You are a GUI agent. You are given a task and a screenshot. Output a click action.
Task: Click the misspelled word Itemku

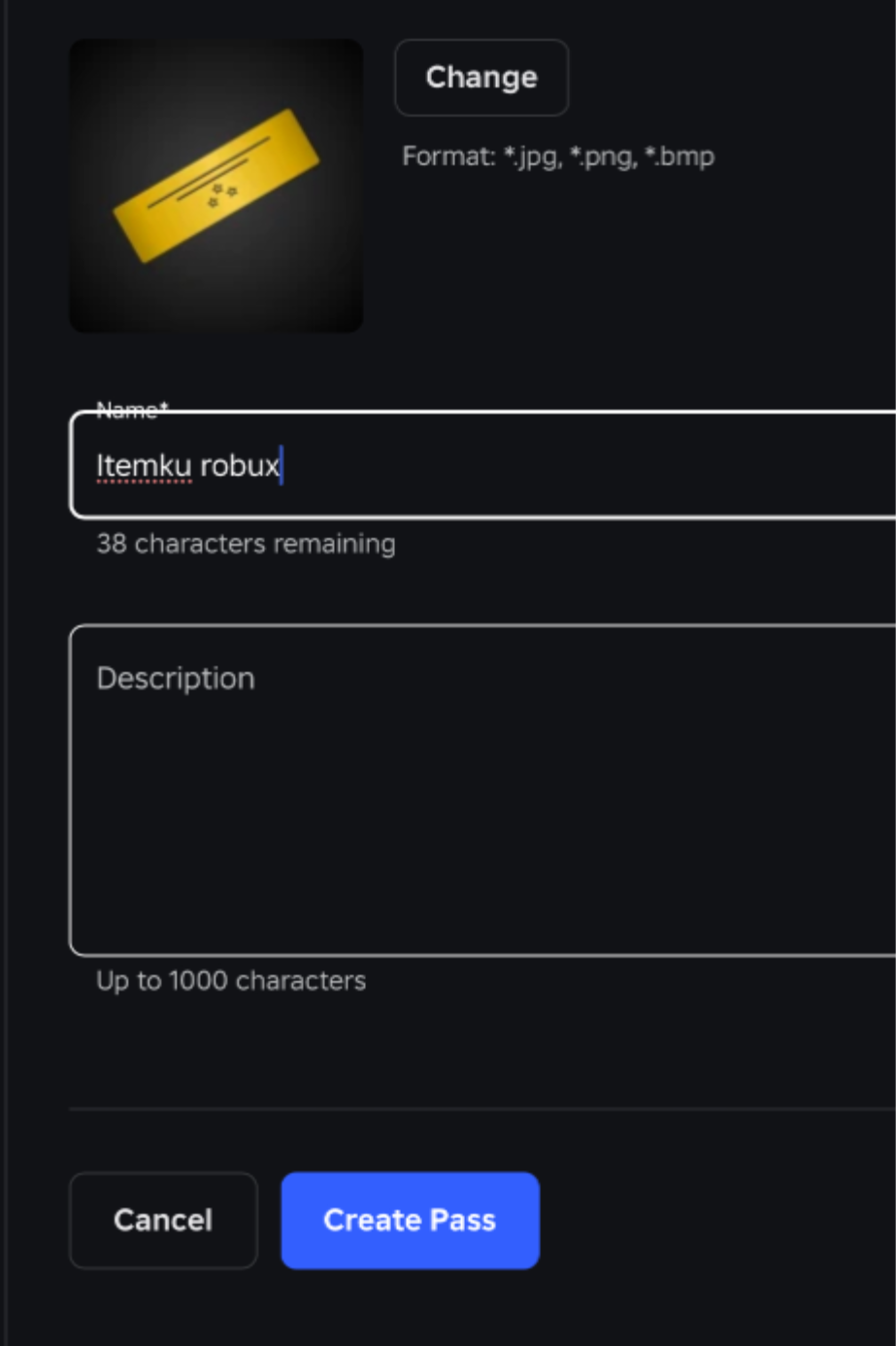coord(144,466)
